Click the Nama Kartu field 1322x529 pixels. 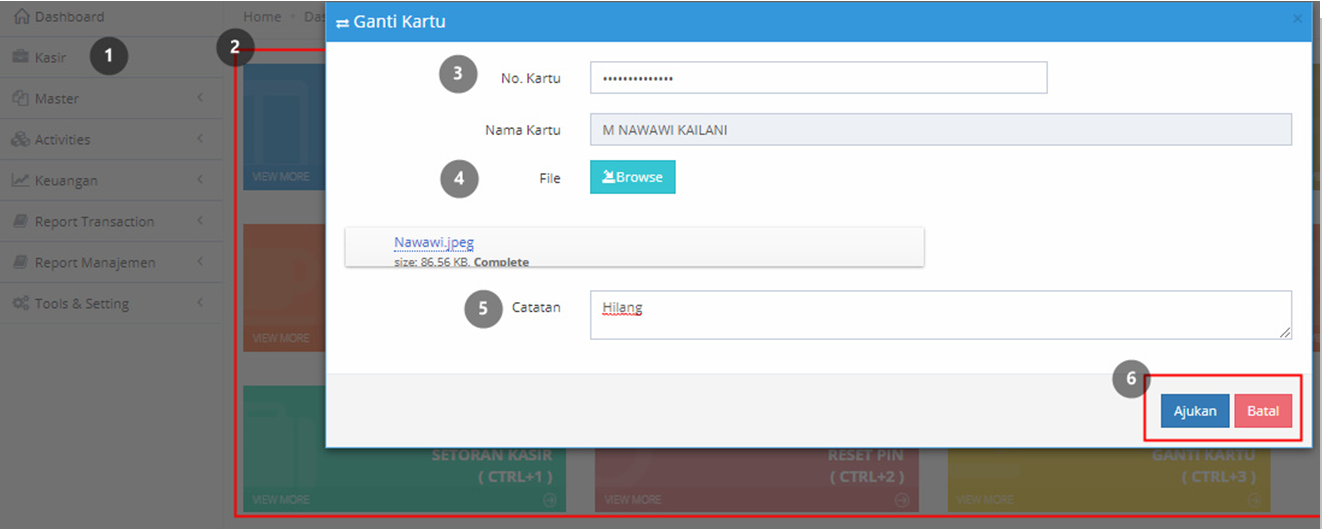pyautogui.click(x=941, y=129)
